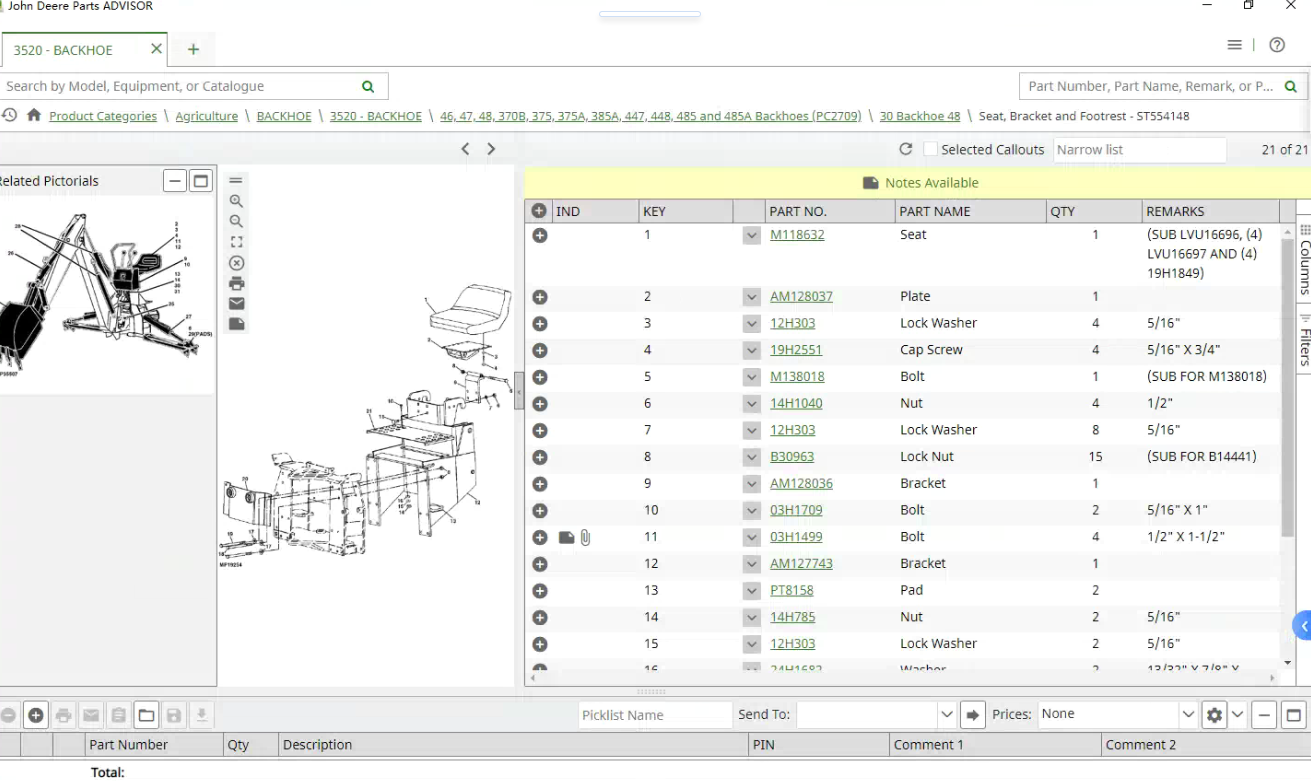Click the green model search magnifier

coord(368,86)
